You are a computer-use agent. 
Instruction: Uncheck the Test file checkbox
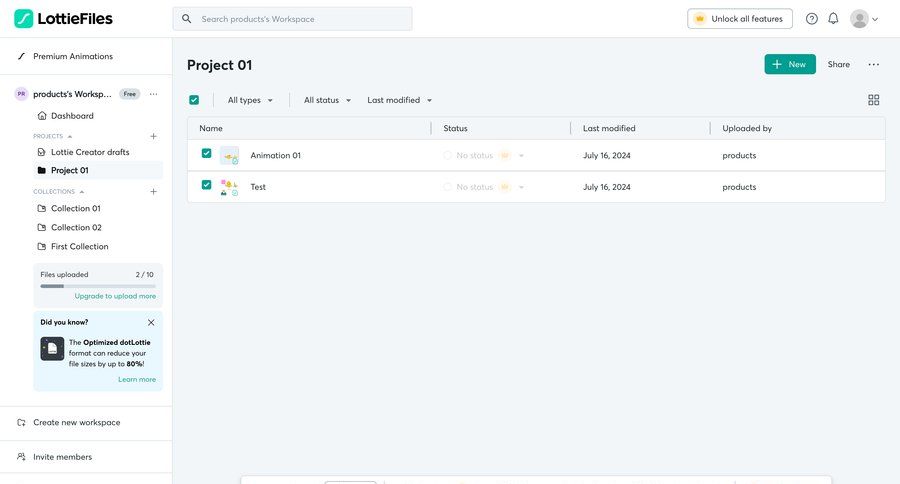point(206,185)
